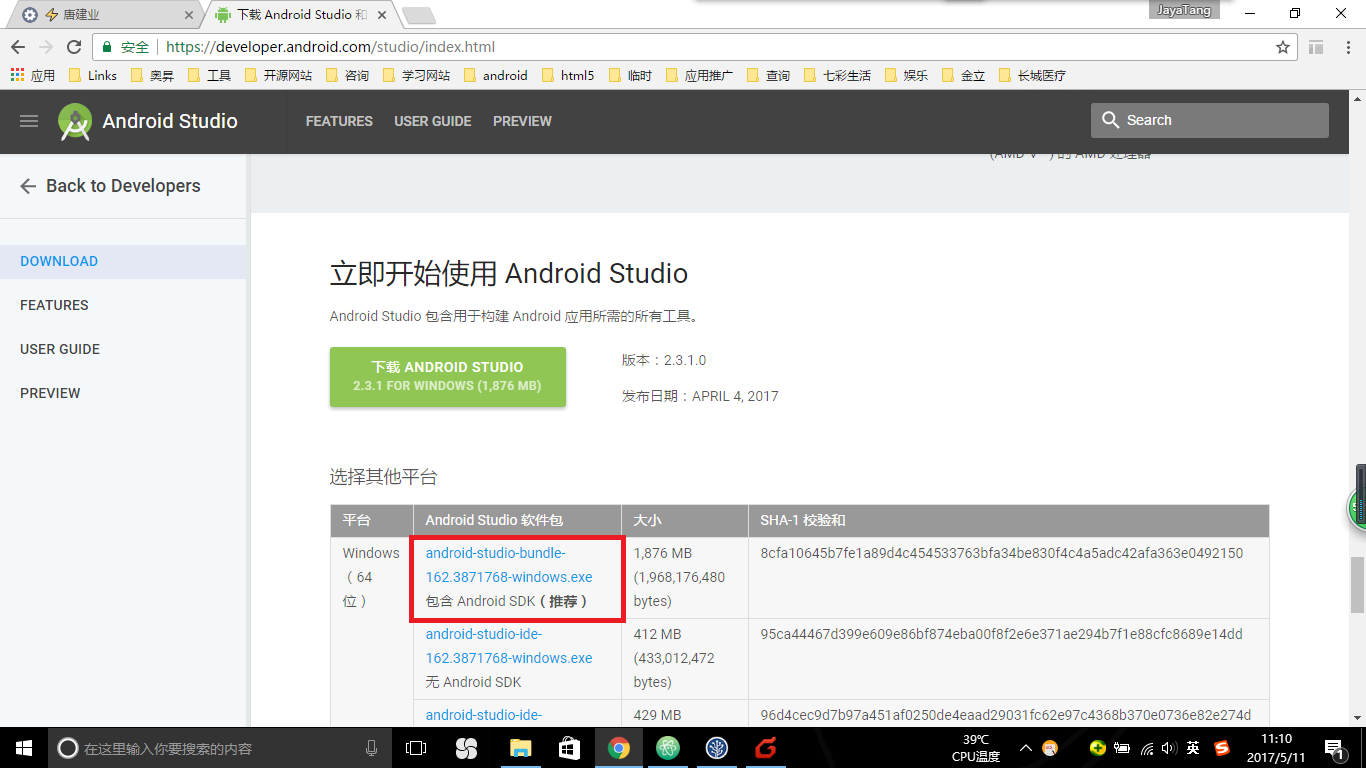Open the Windows Start menu

click(x=23, y=748)
